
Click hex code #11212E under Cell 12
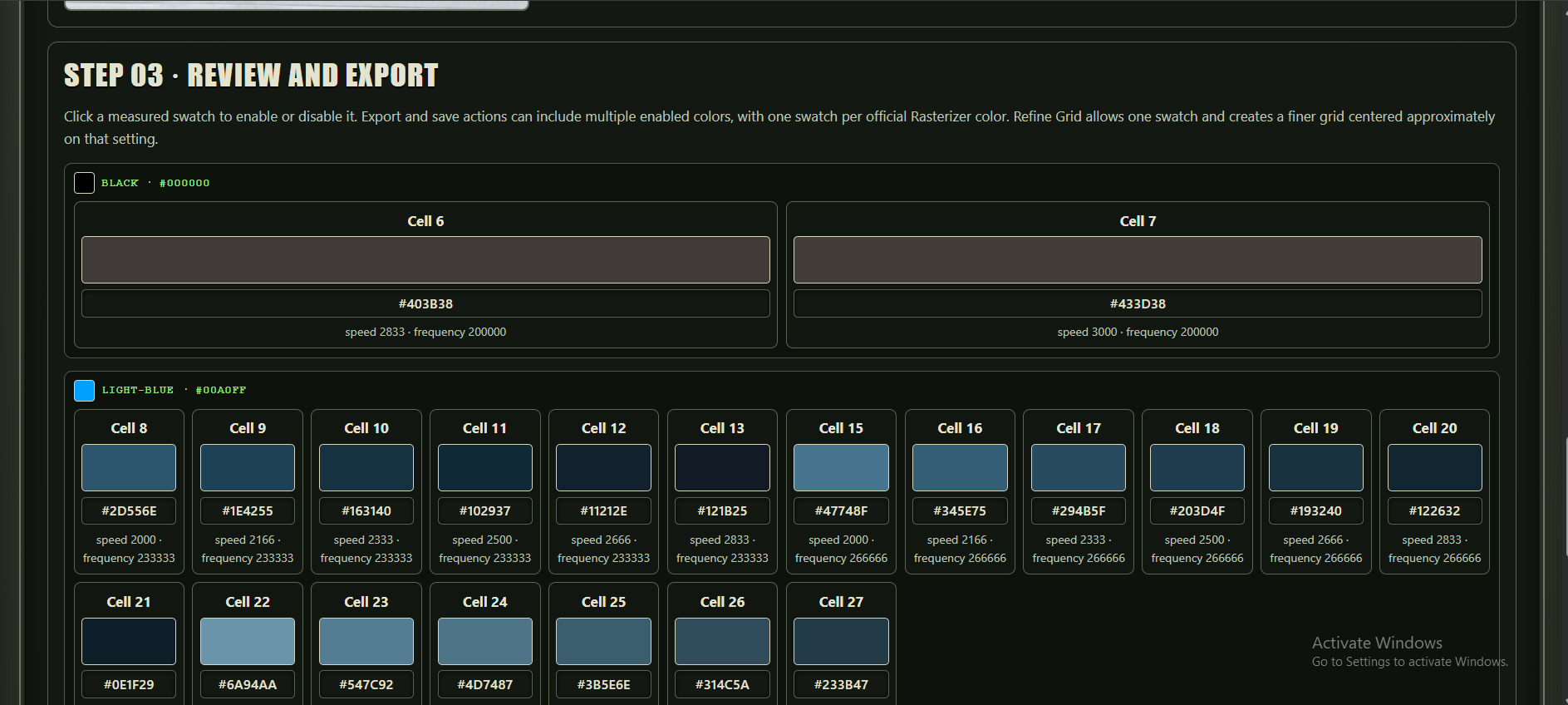pyautogui.click(x=603, y=510)
